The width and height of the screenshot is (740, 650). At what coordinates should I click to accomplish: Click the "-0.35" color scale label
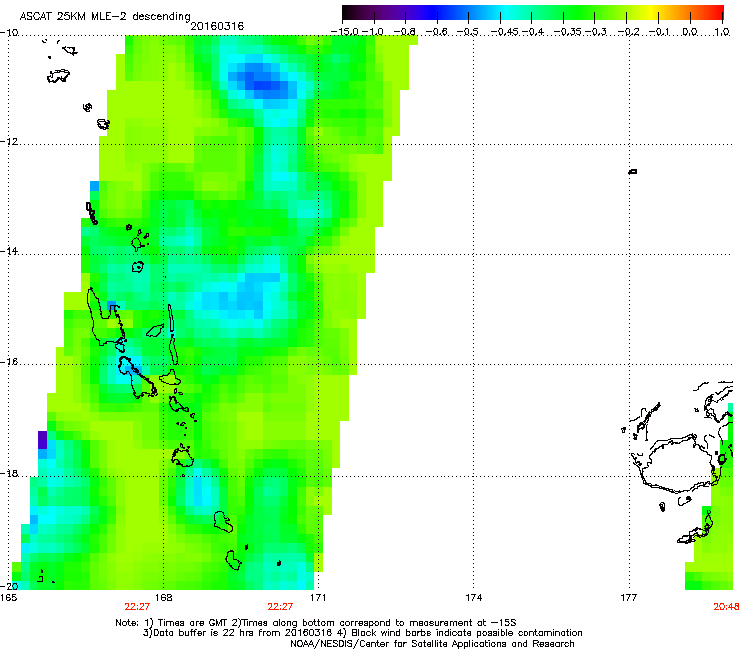point(568,32)
